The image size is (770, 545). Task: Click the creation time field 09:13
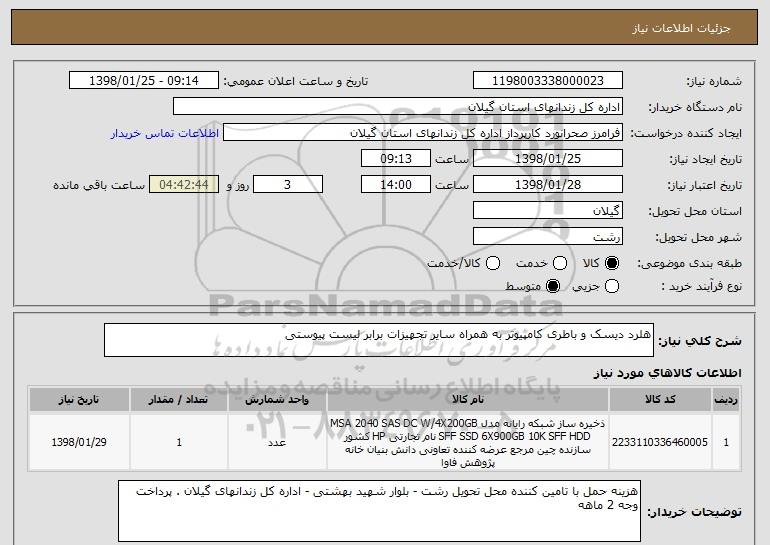tap(396, 159)
